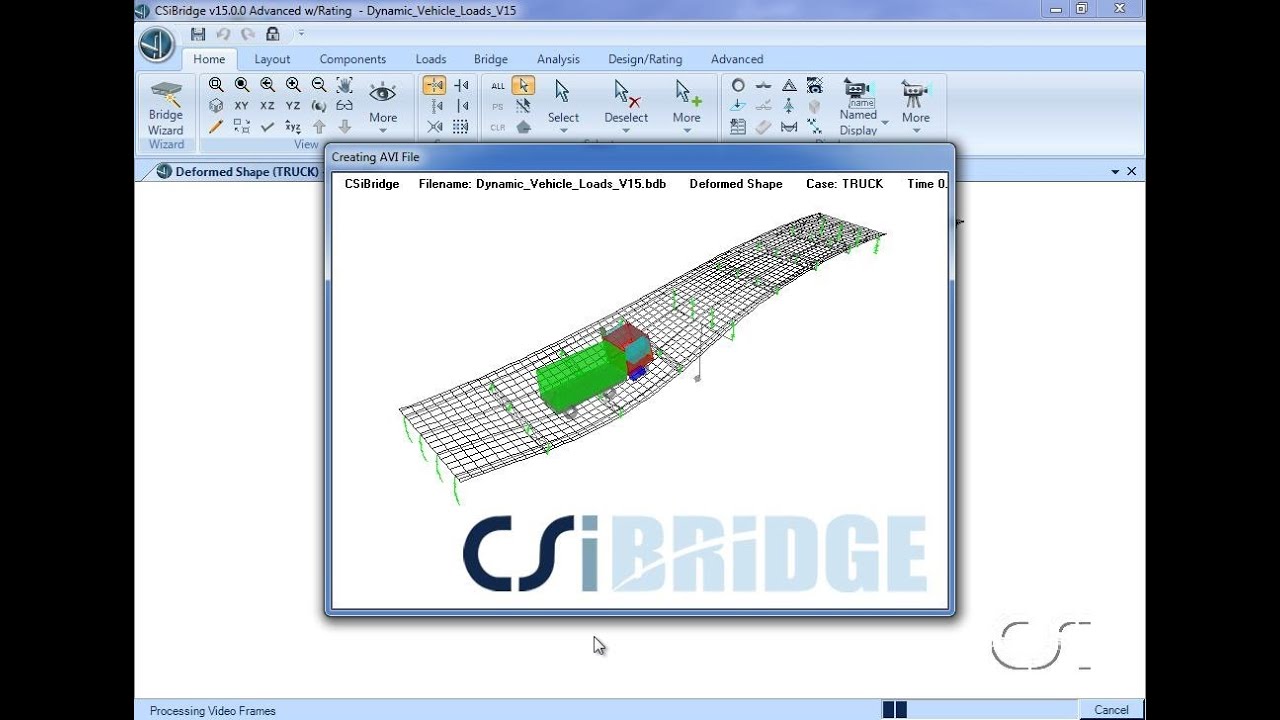The image size is (1280, 720).
Task: Switch to the Home ribbon tab
Action: 209,59
